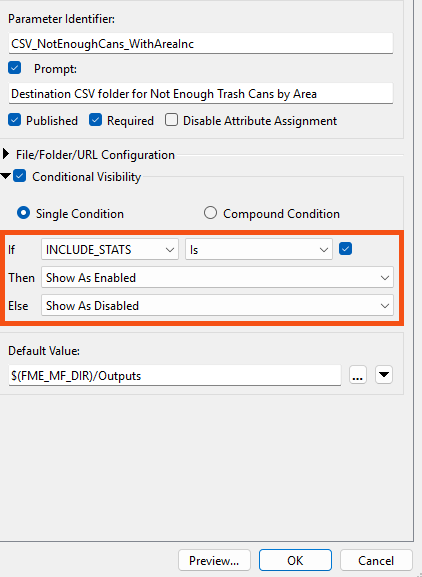Click the Preview... button
This screenshot has height=577, width=422.
click(214, 560)
